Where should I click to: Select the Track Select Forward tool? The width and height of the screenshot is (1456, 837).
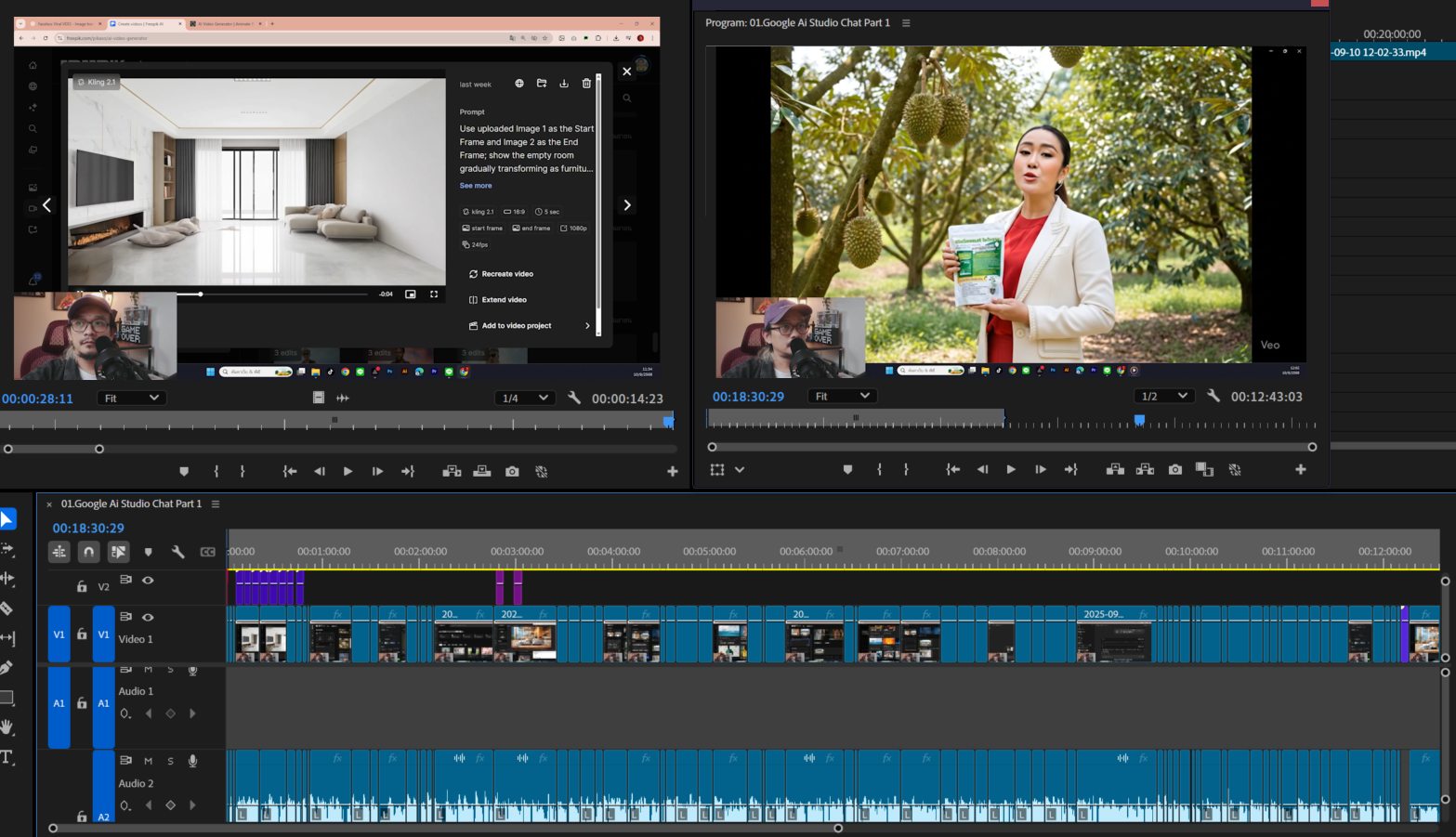click(7, 548)
